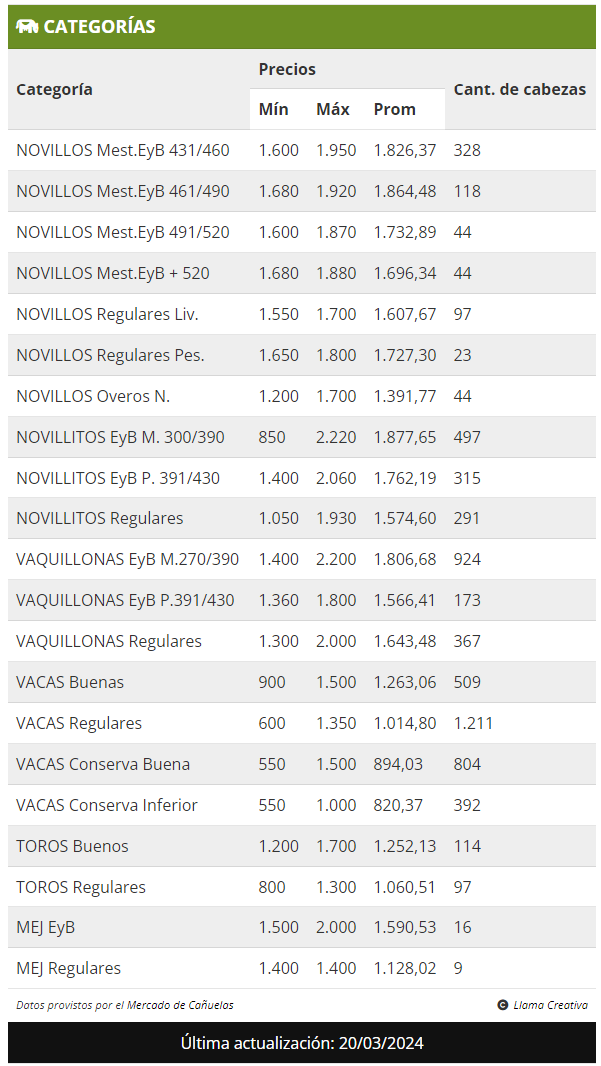Click the cow icon beside CATEGORÍAS

27,27
